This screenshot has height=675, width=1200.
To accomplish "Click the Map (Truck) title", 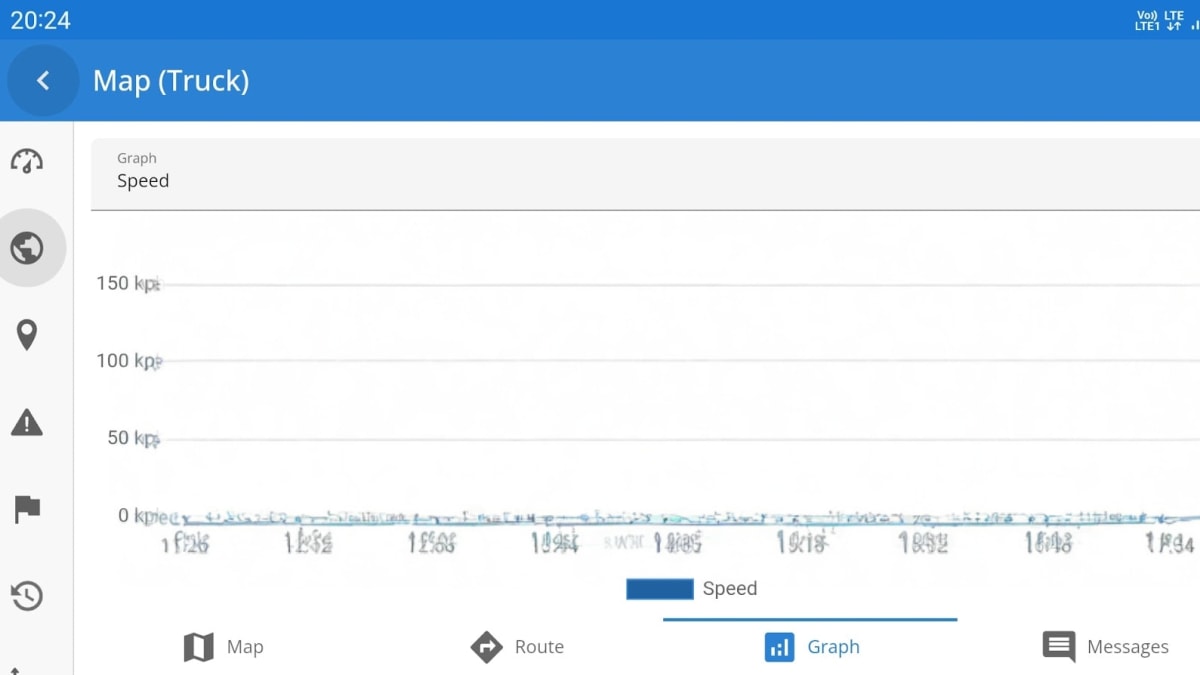I will (171, 81).
